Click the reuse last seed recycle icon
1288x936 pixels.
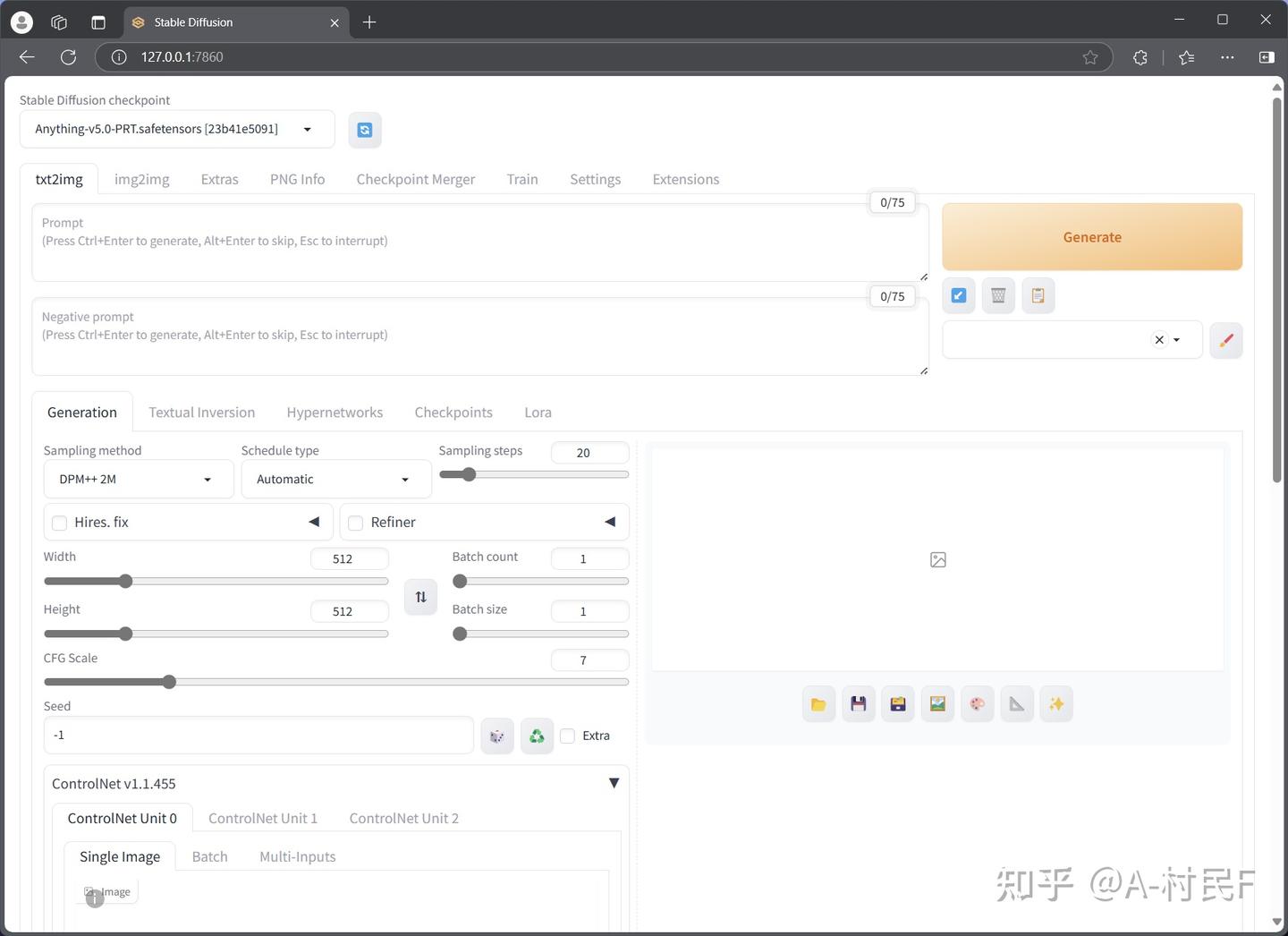[x=537, y=736]
